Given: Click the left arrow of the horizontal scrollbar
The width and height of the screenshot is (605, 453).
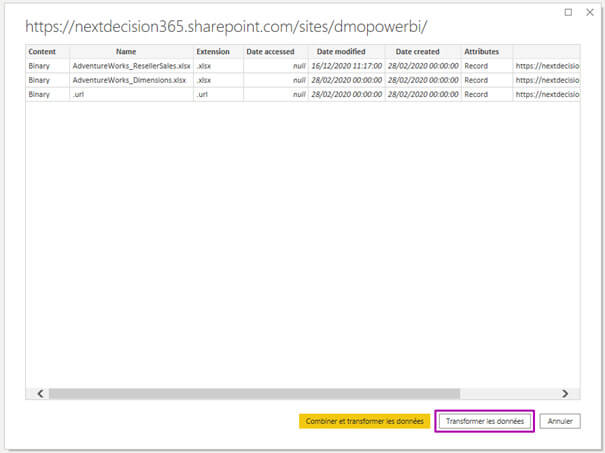Looking at the screenshot, I should click(41, 394).
